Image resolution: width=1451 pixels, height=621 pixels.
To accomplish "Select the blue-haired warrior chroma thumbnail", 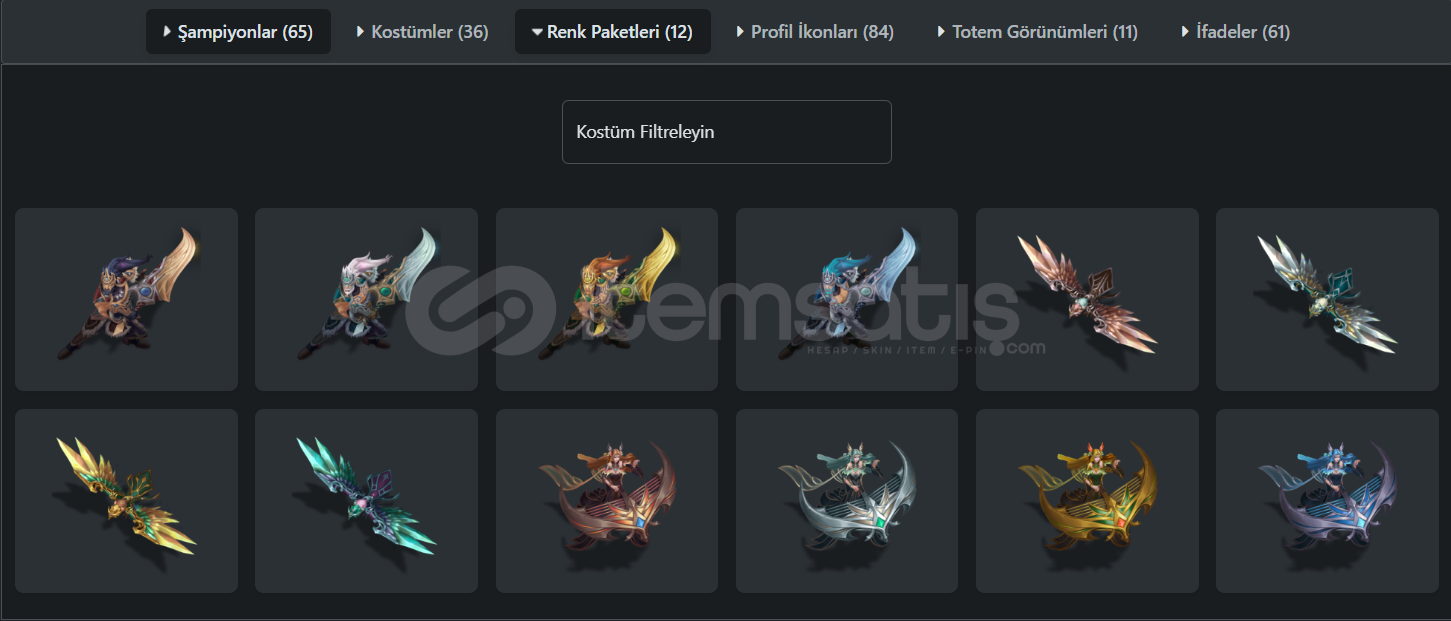I will pyautogui.click(x=847, y=299).
